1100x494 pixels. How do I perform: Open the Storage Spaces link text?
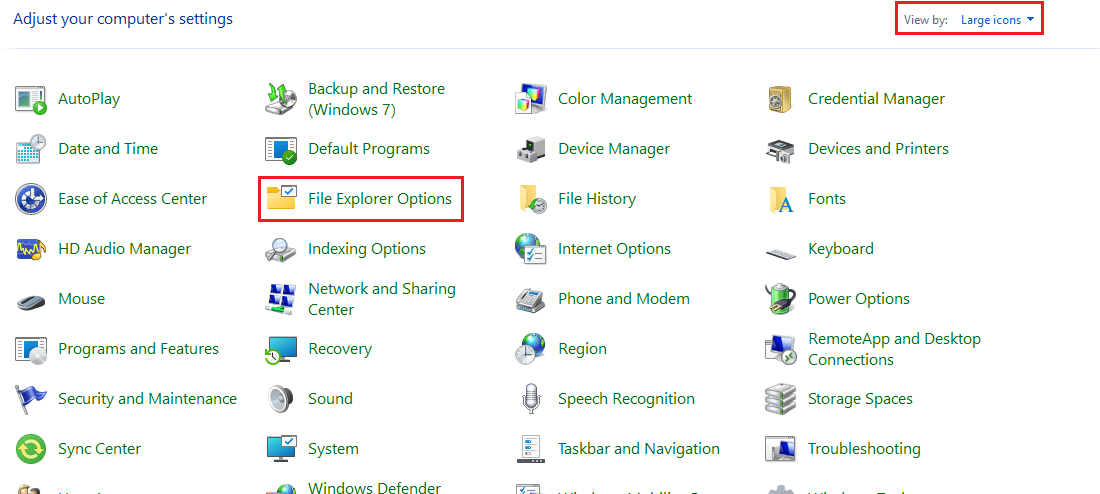[860, 399]
